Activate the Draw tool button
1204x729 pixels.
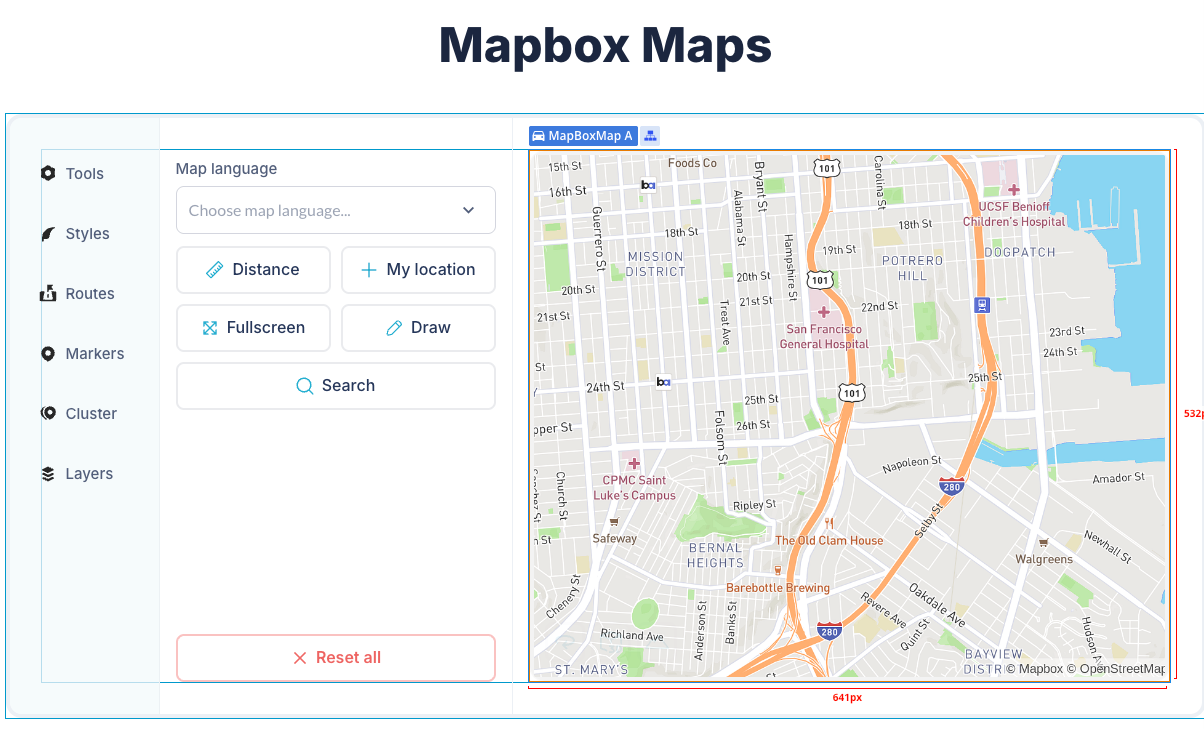[418, 328]
